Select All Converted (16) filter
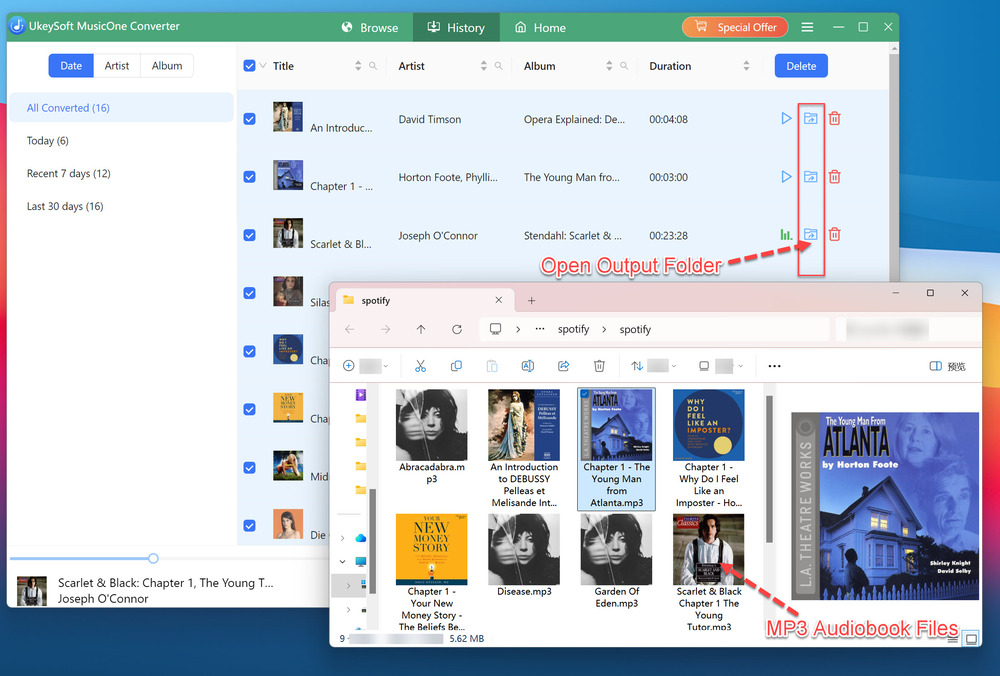 [x=121, y=108]
